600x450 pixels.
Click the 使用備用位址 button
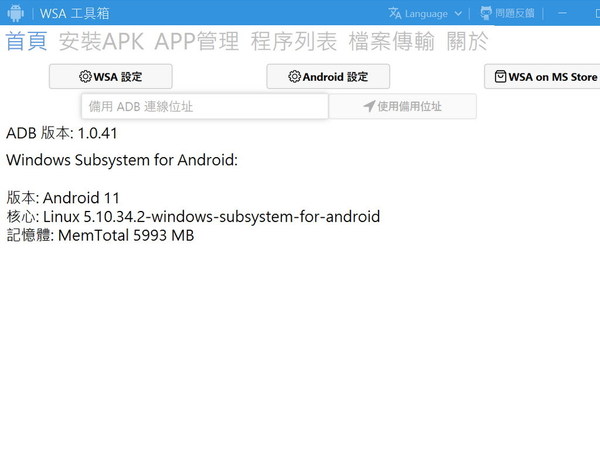coord(403,106)
